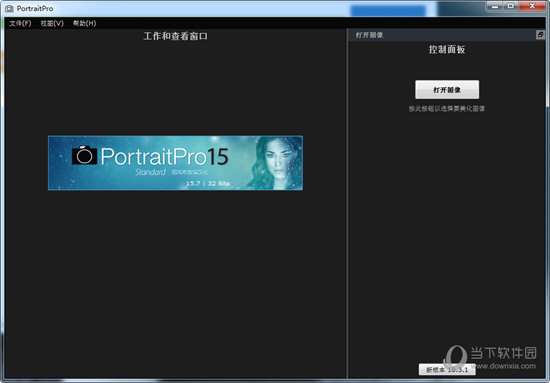The height and width of the screenshot is (383, 550).
Task: Close the PortraitPro window
Action: click(532, 6)
